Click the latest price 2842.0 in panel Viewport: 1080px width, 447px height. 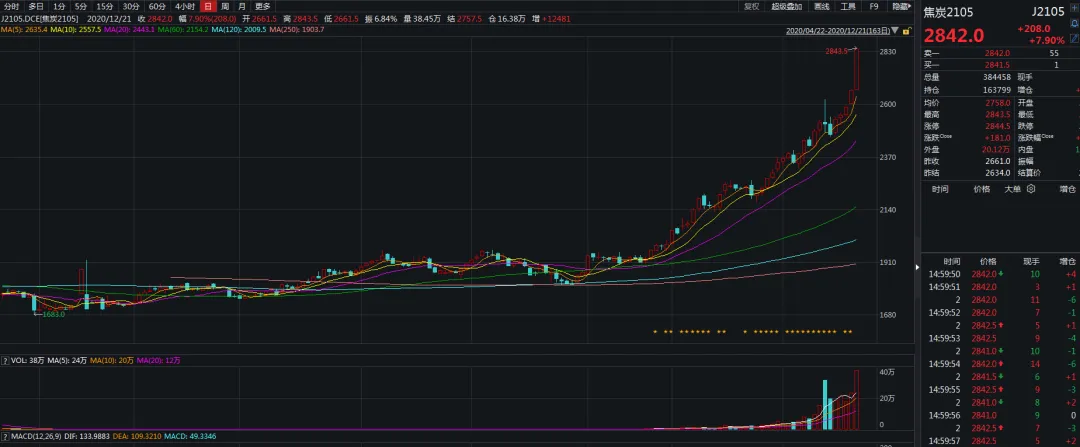click(953, 36)
